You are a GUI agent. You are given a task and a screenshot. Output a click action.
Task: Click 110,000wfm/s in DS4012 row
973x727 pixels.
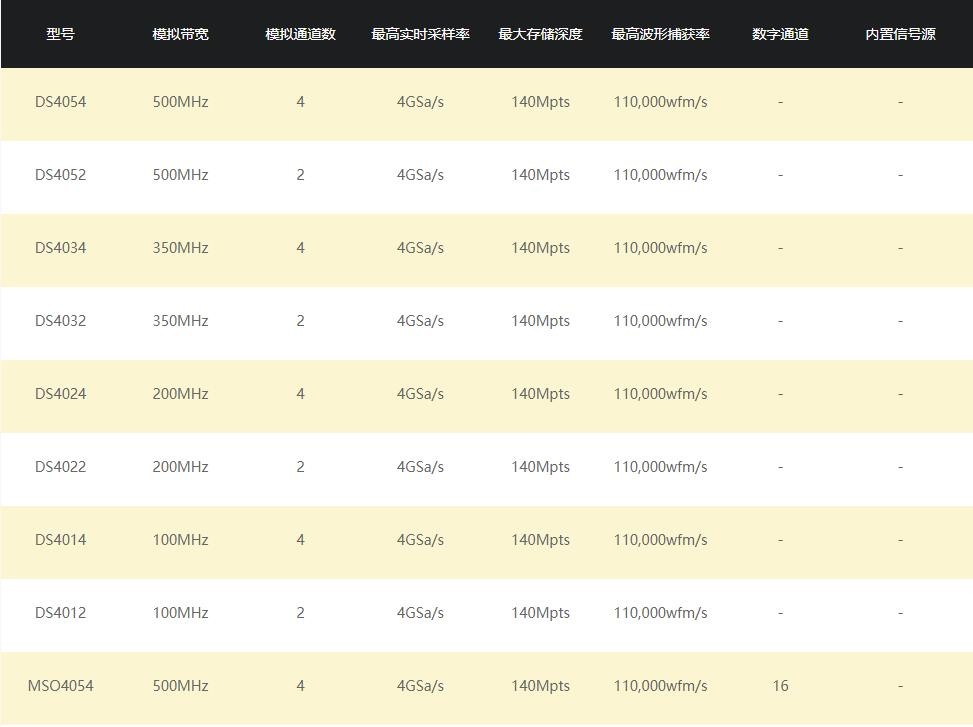pyautogui.click(x=661, y=613)
